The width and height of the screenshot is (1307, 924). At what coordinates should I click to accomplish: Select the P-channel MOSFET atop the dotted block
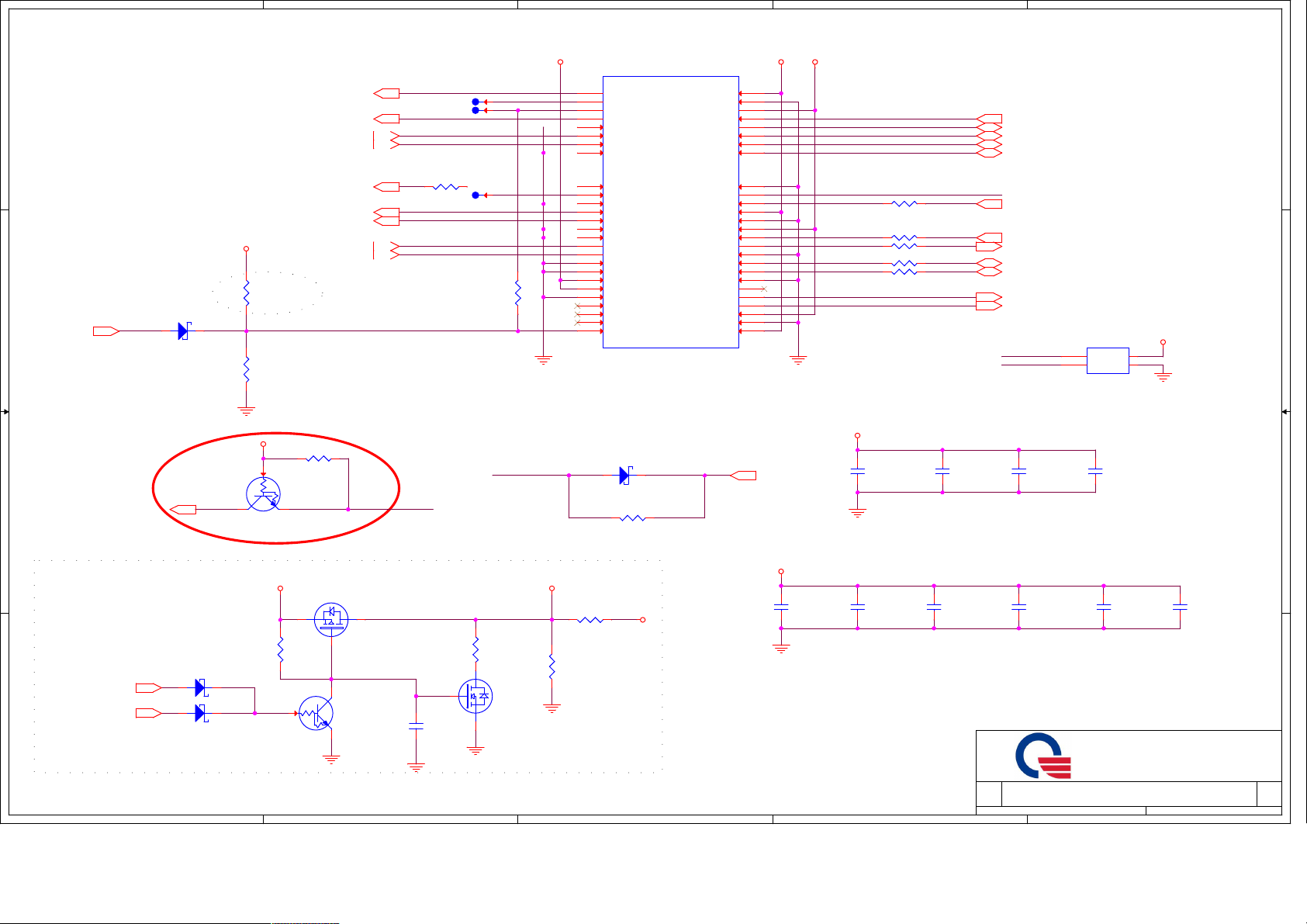click(331, 619)
